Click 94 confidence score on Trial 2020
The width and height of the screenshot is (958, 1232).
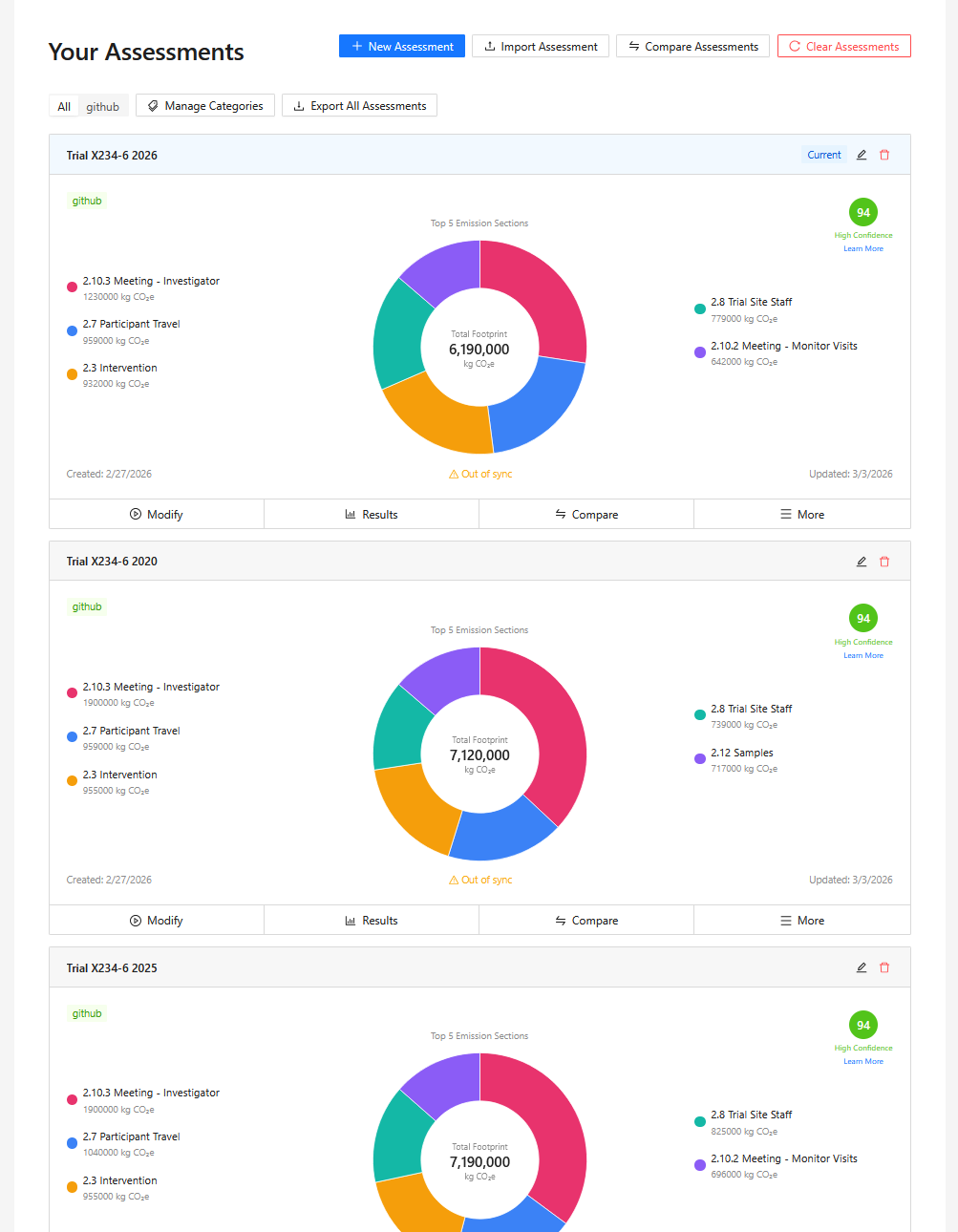click(x=863, y=618)
